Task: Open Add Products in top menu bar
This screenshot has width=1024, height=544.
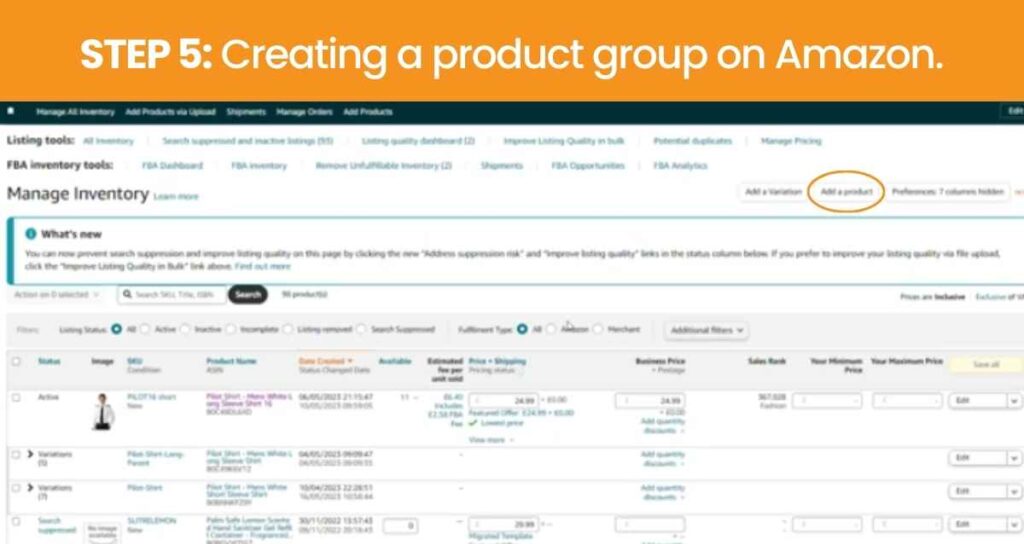Action: click(368, 112)
